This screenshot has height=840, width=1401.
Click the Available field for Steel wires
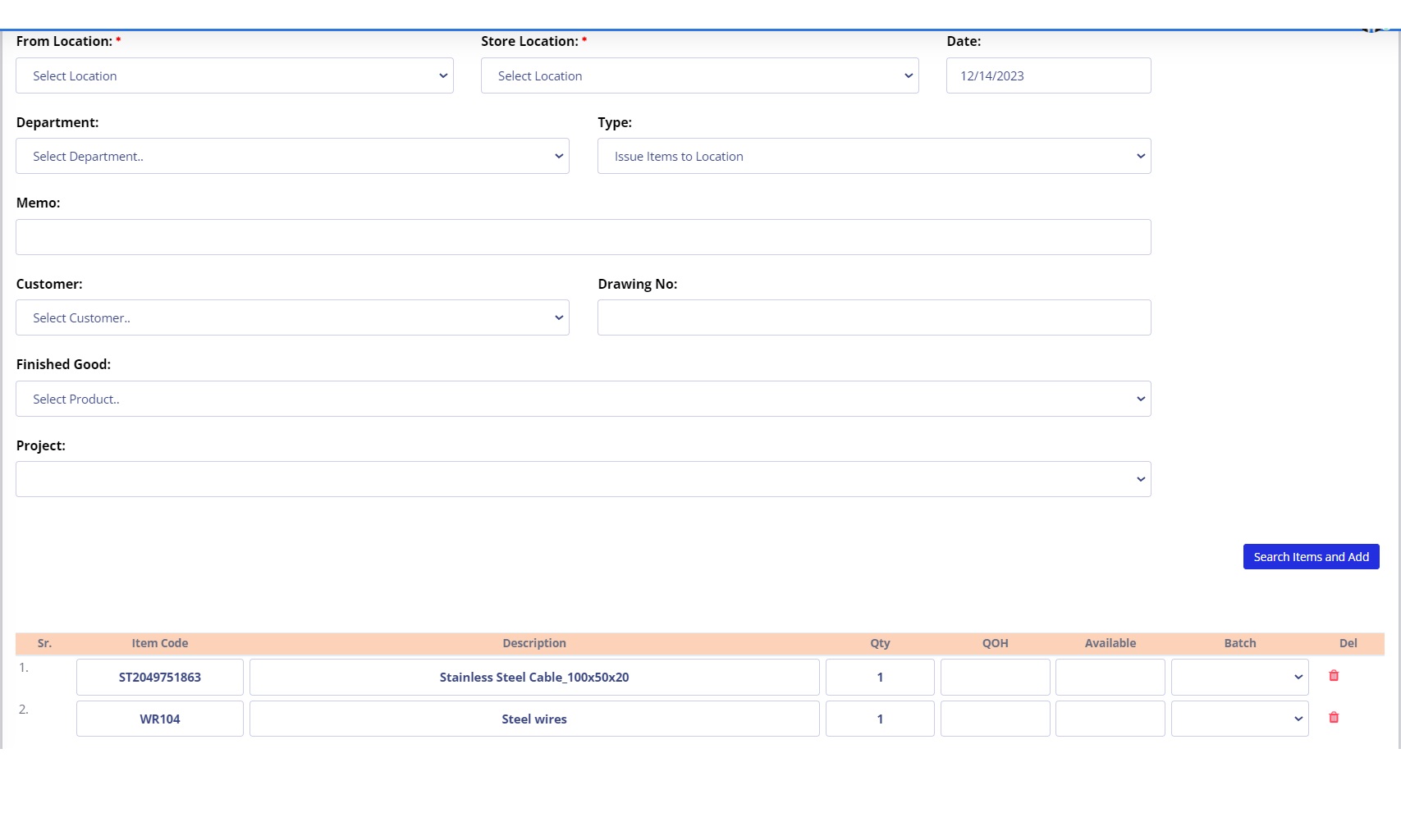point(1110,719)
